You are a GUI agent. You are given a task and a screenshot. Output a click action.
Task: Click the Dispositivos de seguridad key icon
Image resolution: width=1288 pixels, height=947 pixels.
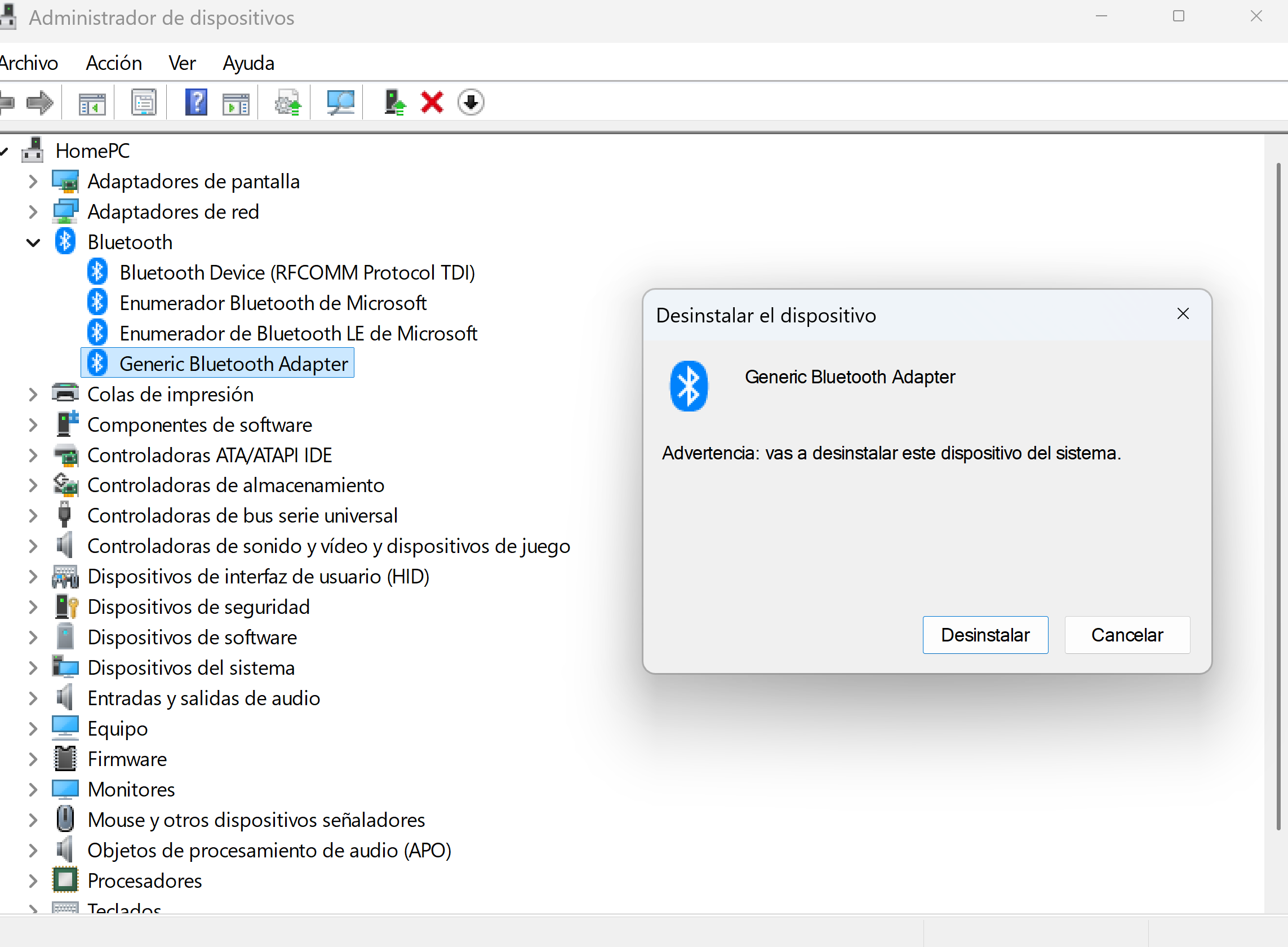66,607
